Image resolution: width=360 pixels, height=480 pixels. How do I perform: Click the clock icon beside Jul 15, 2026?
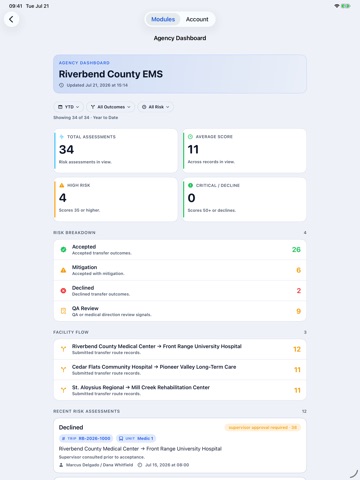(140, 465)
